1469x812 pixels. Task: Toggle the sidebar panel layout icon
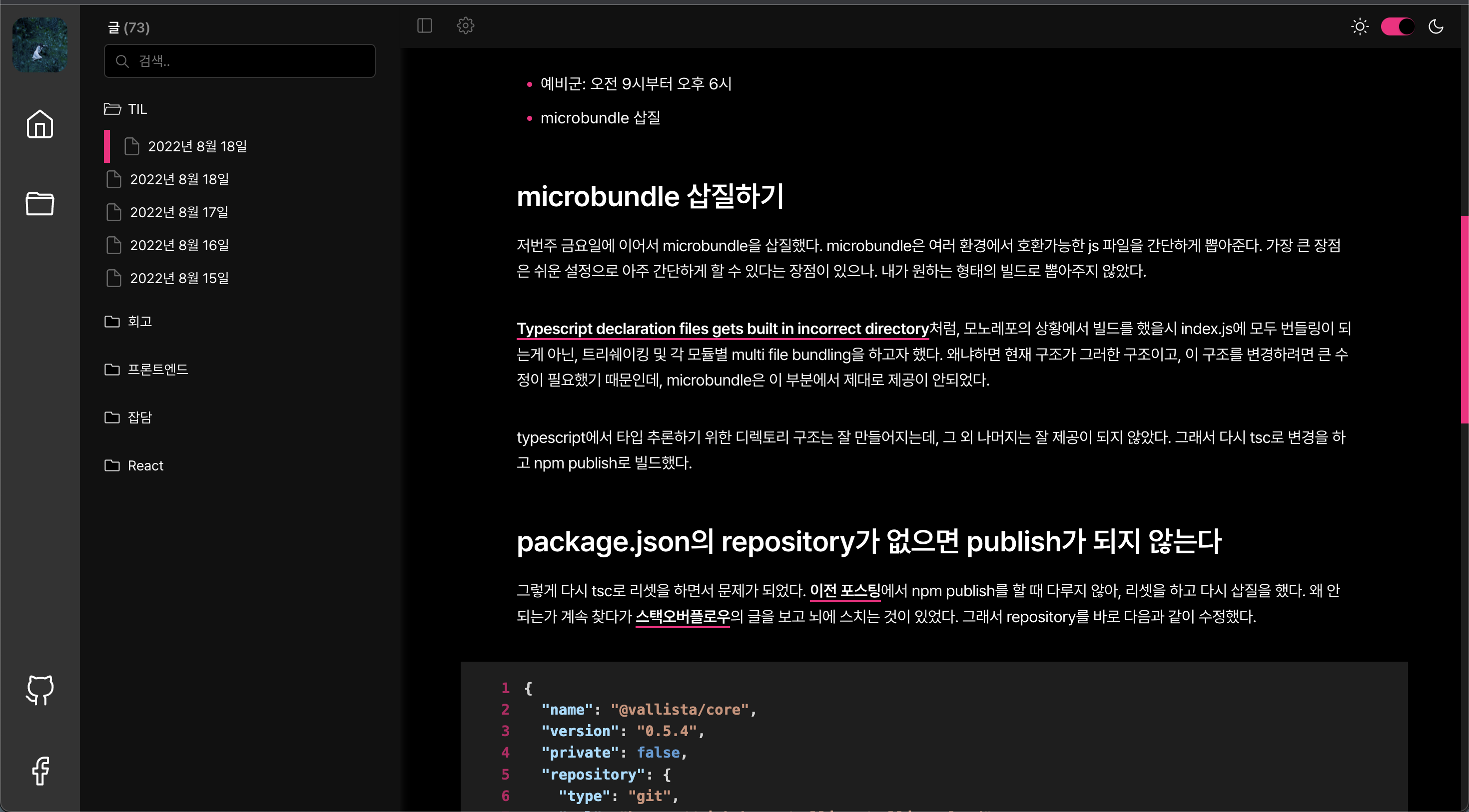pyautogui.click(x=424, y=25)
